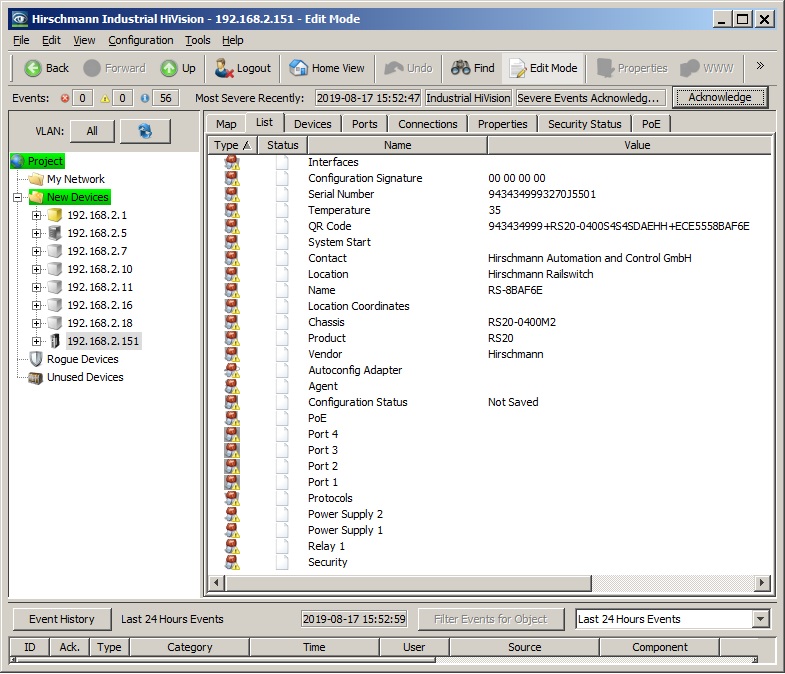This screenshot has width=785, height=674.
Task: Open the Last 24 Hours Events dropdown
Action: click(x=761, y=619)
